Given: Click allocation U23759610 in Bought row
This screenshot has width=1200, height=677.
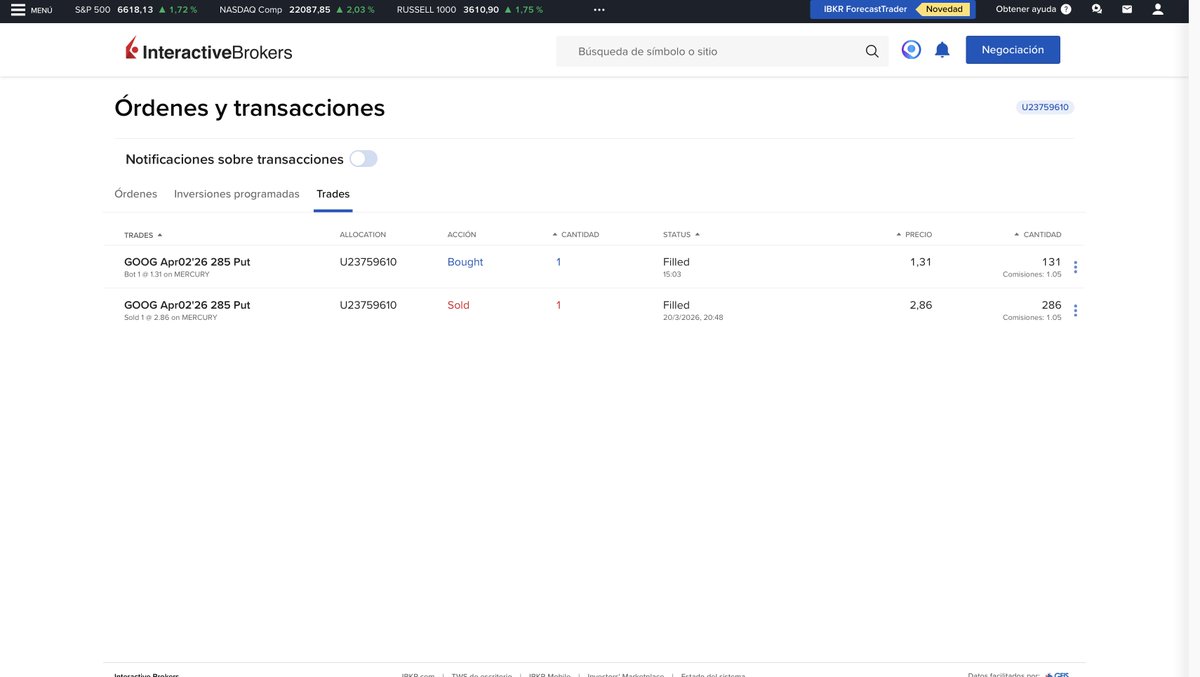Looking at the screenshot, I should pos(368,262).
